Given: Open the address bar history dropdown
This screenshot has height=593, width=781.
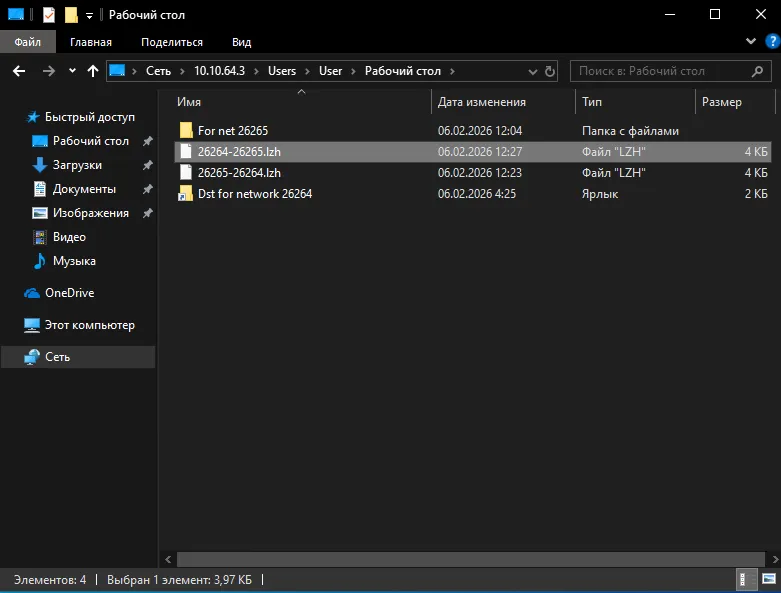Looking at the screenshot, I should pos(532,72).
